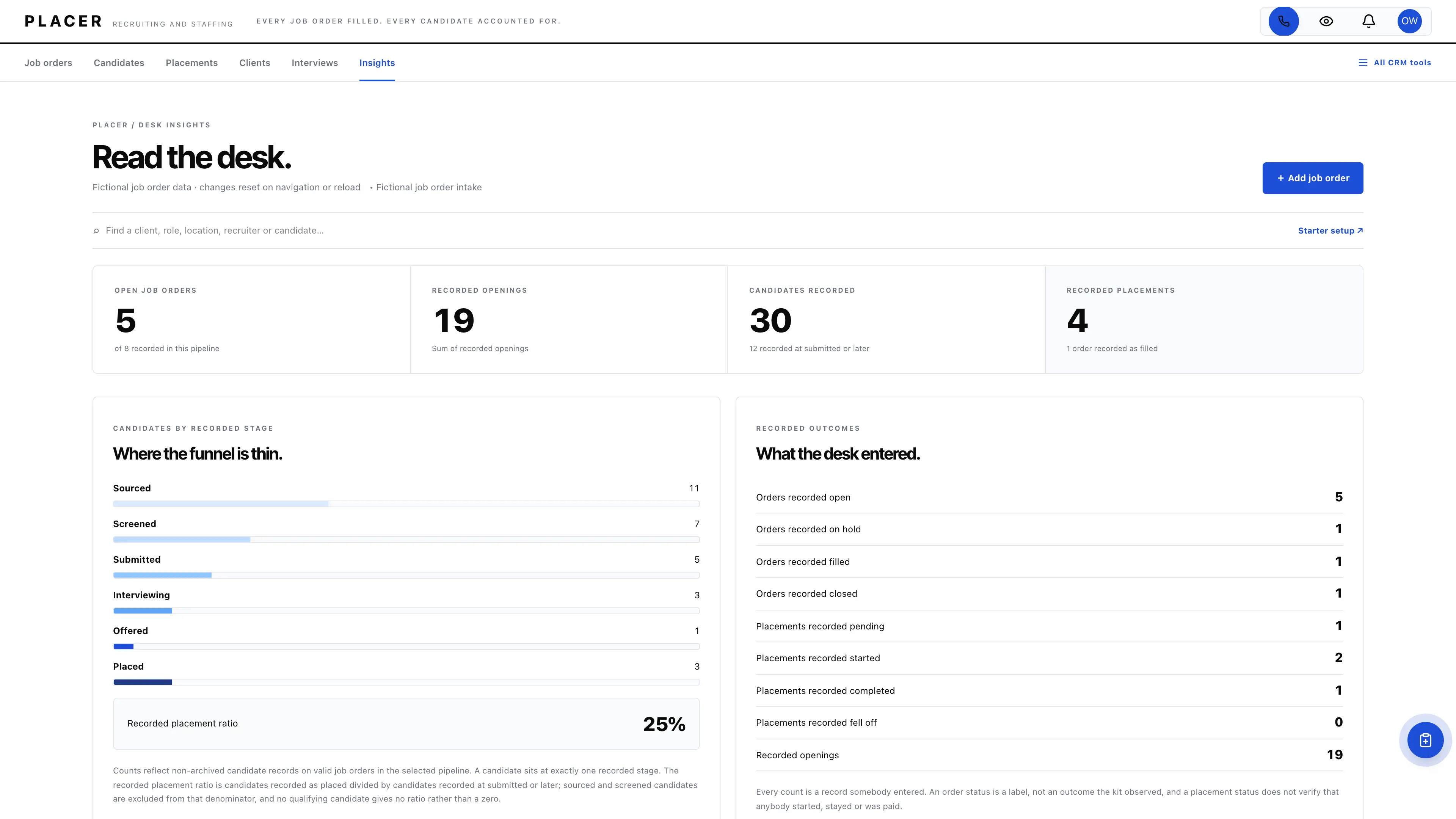Click the Offered stage progress bar
This screenshot has width=1456, height=819.
(406, 646)
